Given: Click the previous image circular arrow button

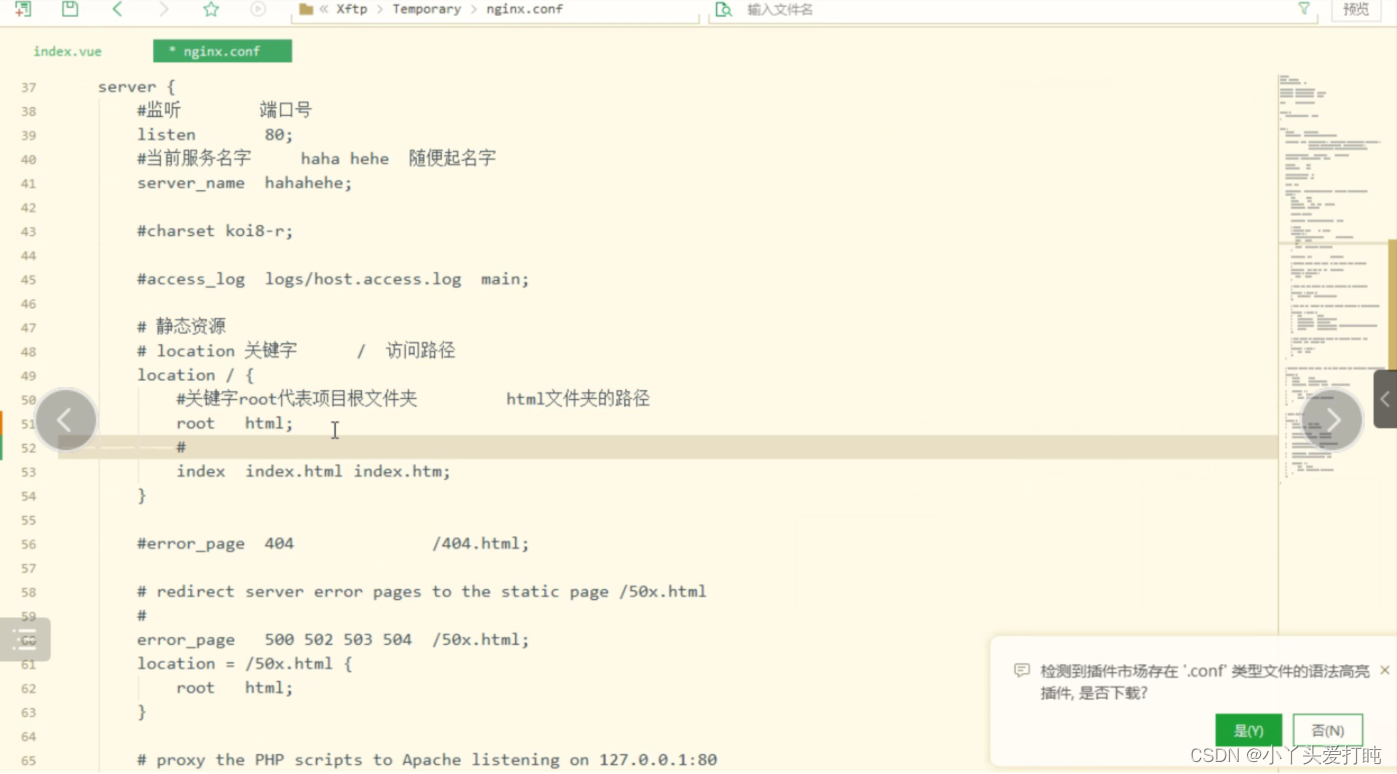Looking at the screenshot, I should pos(65,420).
